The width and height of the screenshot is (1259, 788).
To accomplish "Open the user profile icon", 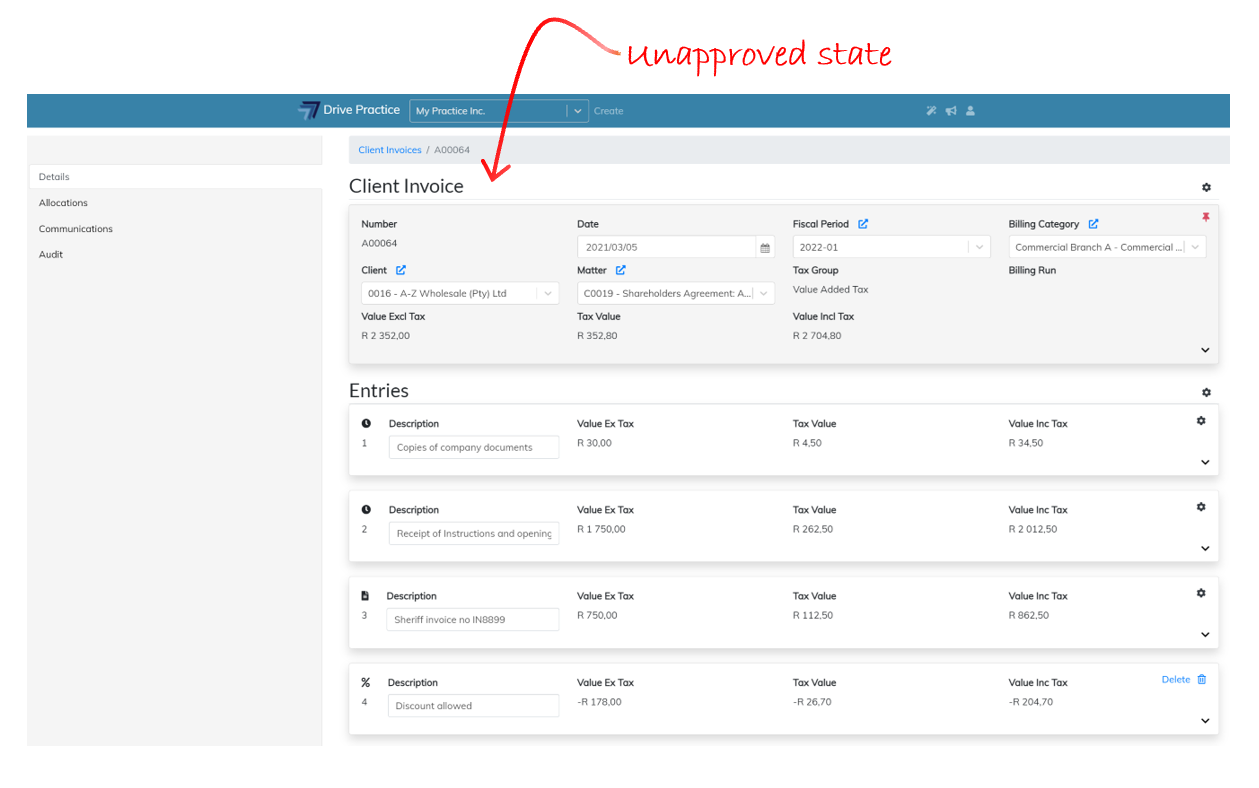I will point(970,111).
